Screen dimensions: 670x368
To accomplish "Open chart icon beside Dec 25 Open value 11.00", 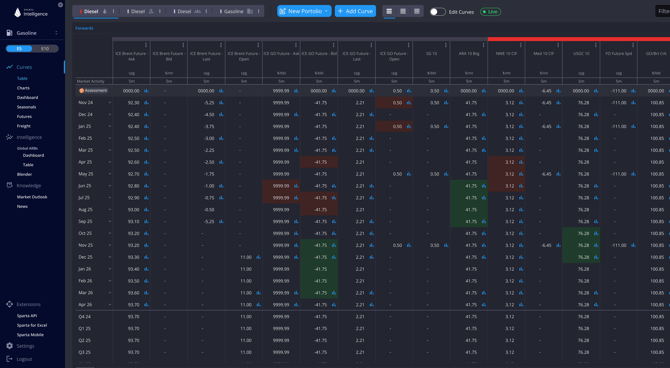I will [x=259, y=257].
